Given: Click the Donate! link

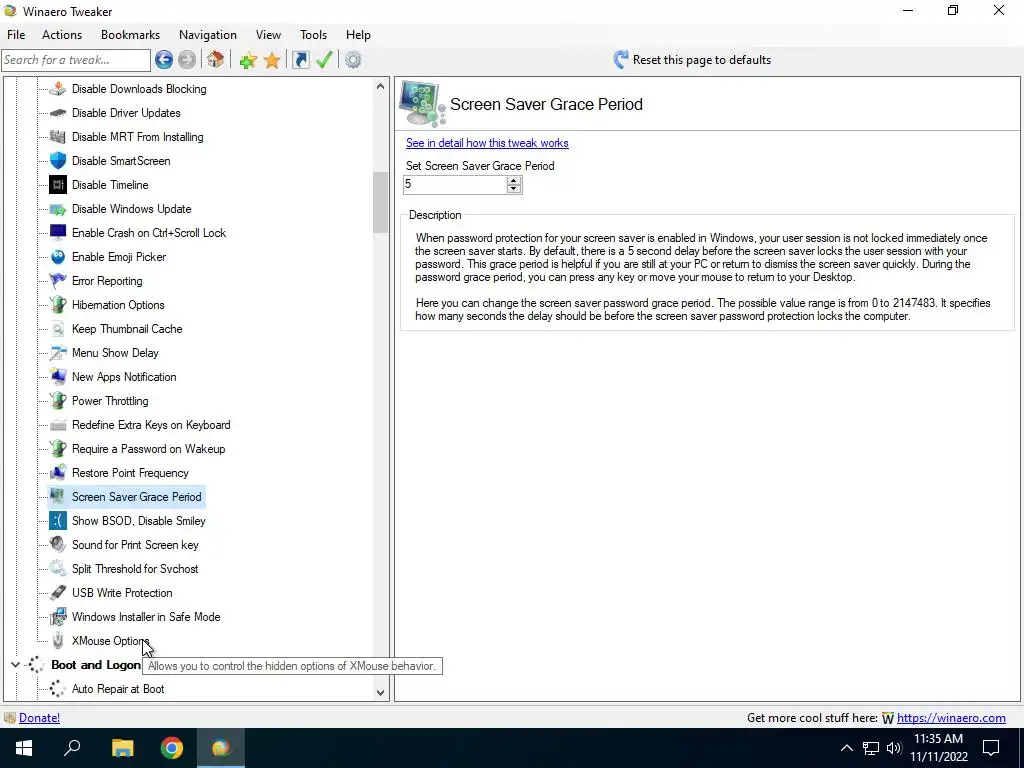Looking at the screenshot, I should pos(39,718).
